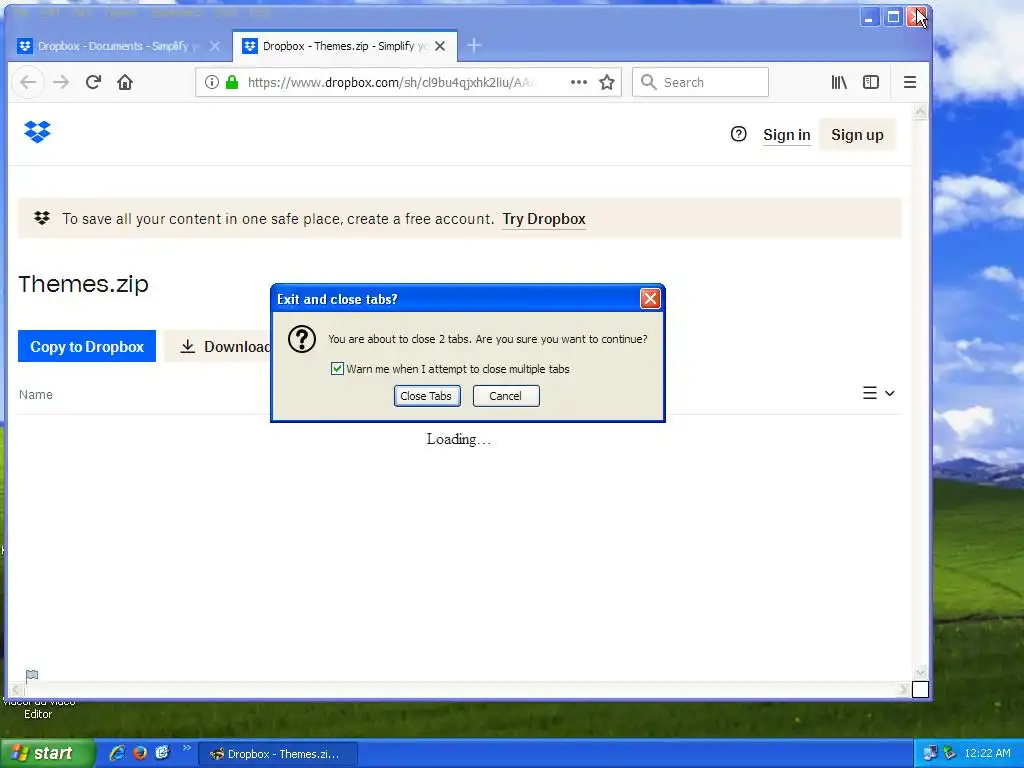The image size is (1024, 768).
Task: Close the Dropbox - Documents tab
Action: (x=214, y=46)
